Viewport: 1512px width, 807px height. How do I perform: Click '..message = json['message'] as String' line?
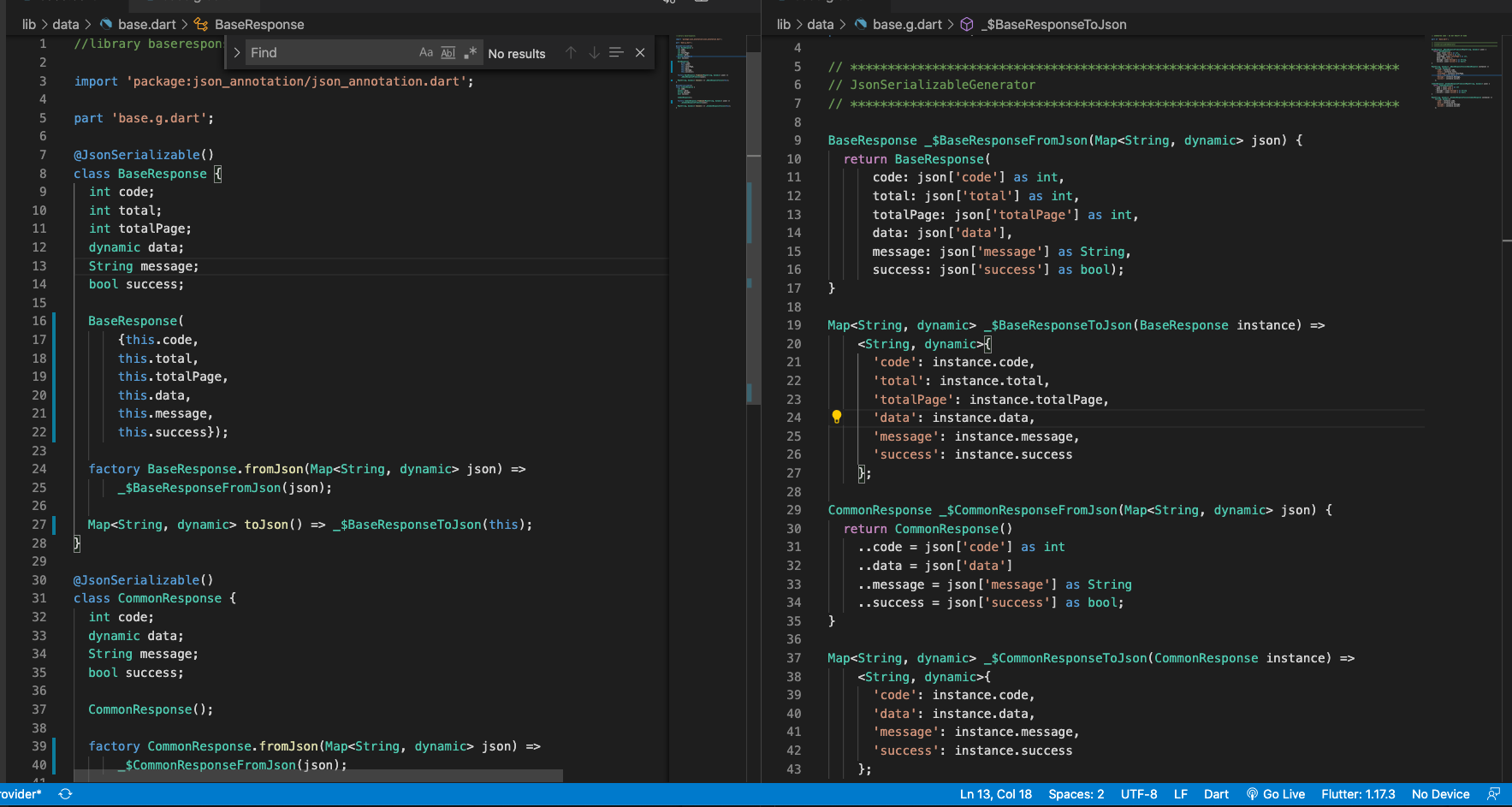[x=995, y=584]
